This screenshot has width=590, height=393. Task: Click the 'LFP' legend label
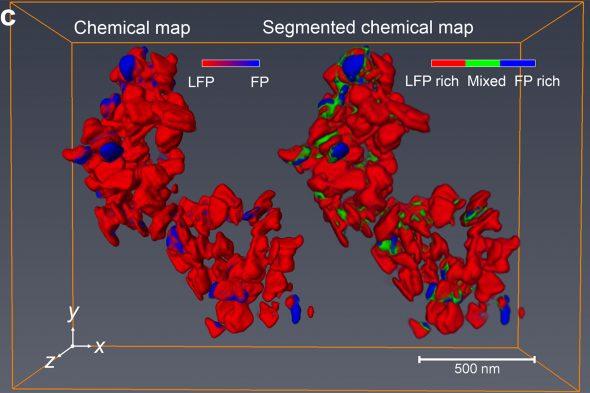tap(201, 82)
